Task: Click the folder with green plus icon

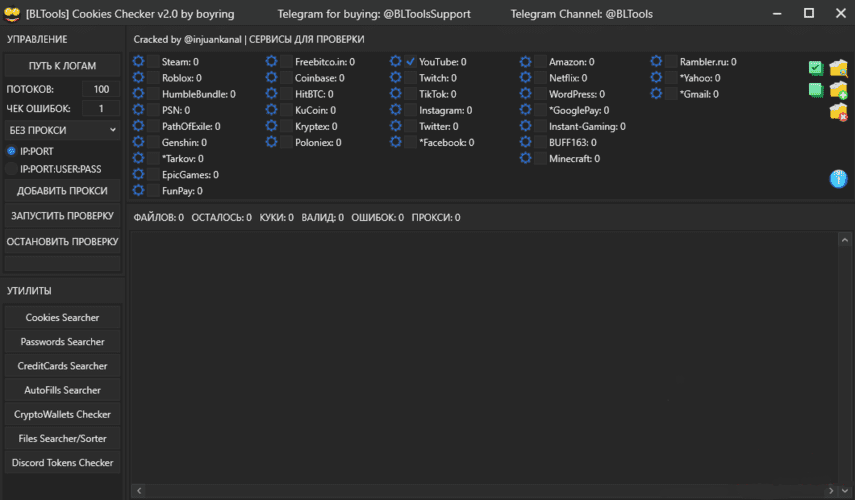Action: pos(839,90)
